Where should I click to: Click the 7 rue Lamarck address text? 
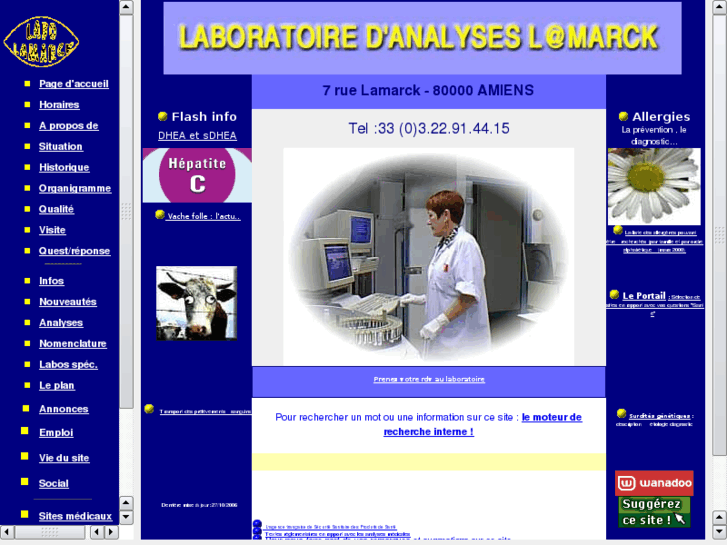tap(428, 90)
